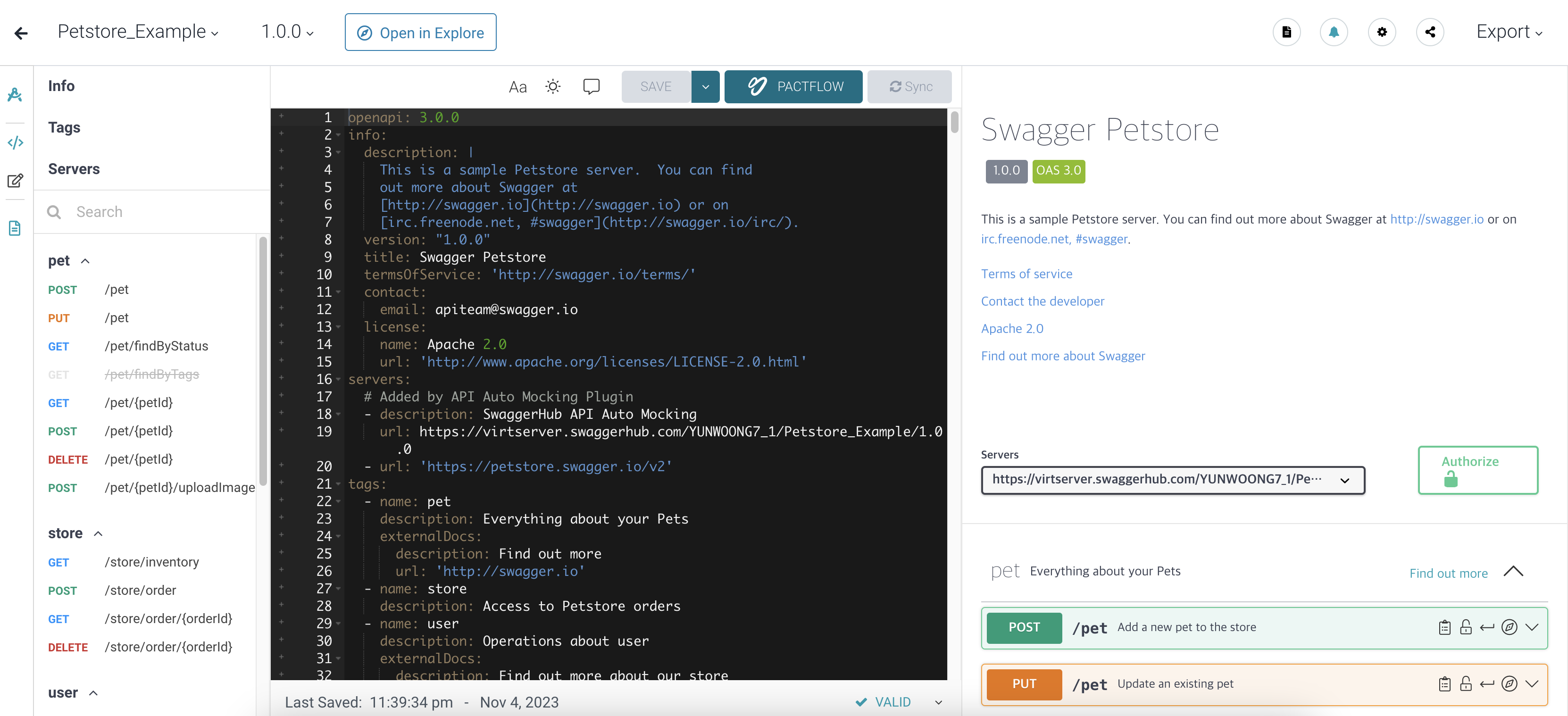Image resolution: width=1568 pixels, height=716 pixels.
Task: Go back using the left arrow icon
Action: tap(21, 33)
